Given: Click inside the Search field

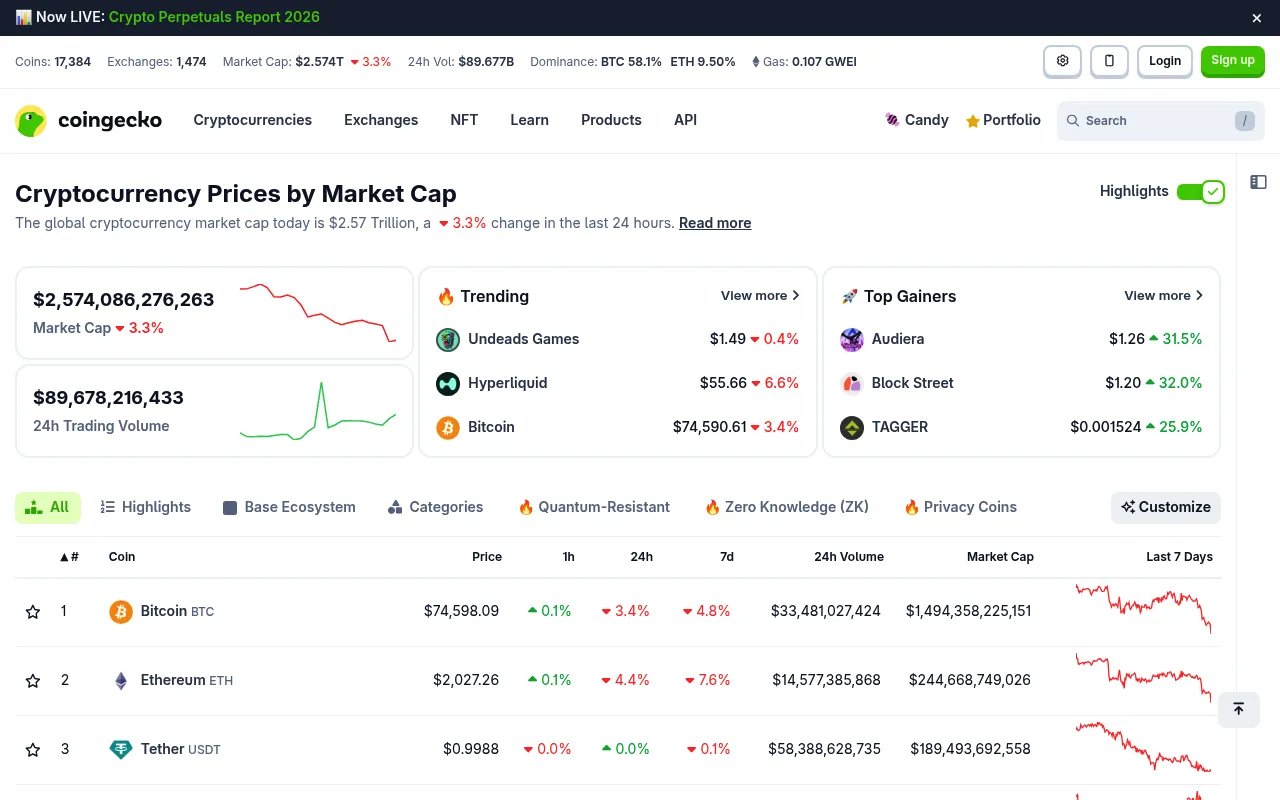Looking at the screenshot, I should tap(1161, 121).
